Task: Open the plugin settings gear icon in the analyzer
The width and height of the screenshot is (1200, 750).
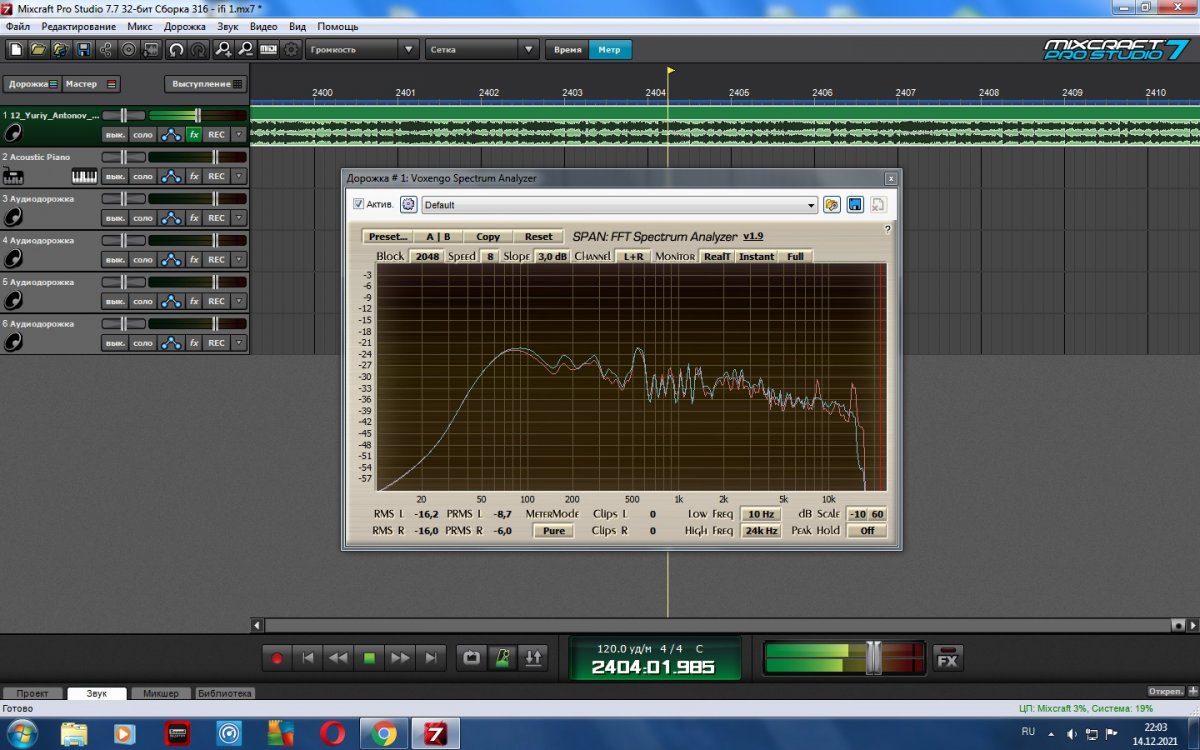Action: point(408,204)
